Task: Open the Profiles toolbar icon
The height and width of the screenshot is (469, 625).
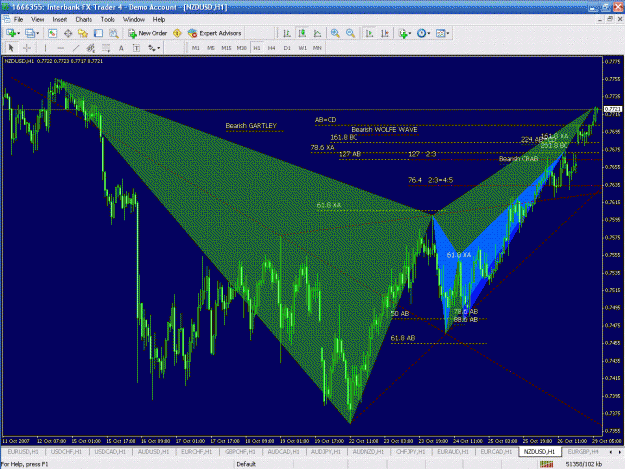Action: click(29, 33)
